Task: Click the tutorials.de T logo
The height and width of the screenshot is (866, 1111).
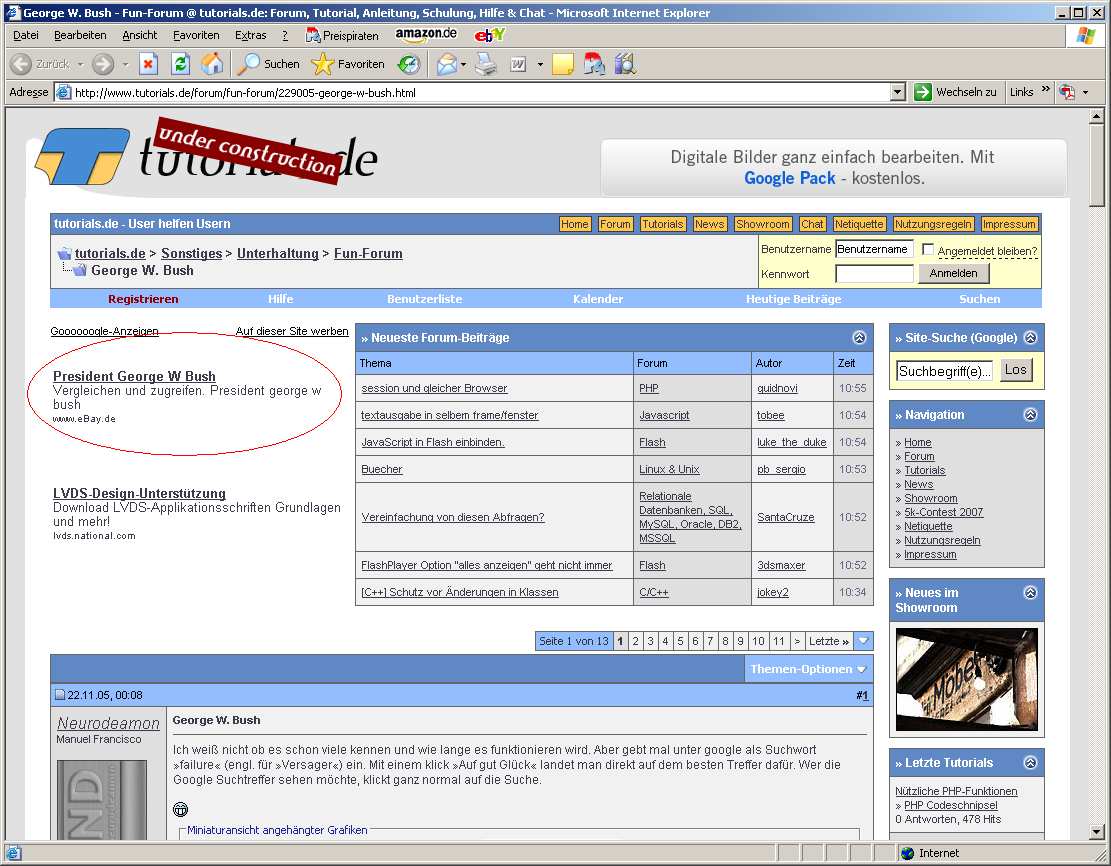Action: (82, 156)
